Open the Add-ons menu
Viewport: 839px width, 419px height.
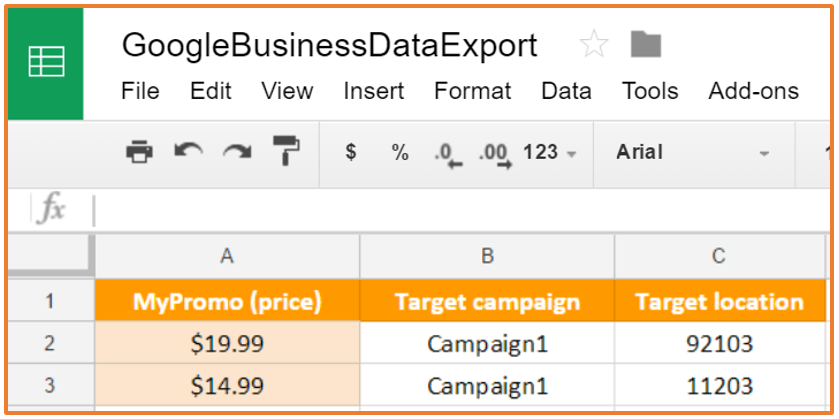(753, 91)
